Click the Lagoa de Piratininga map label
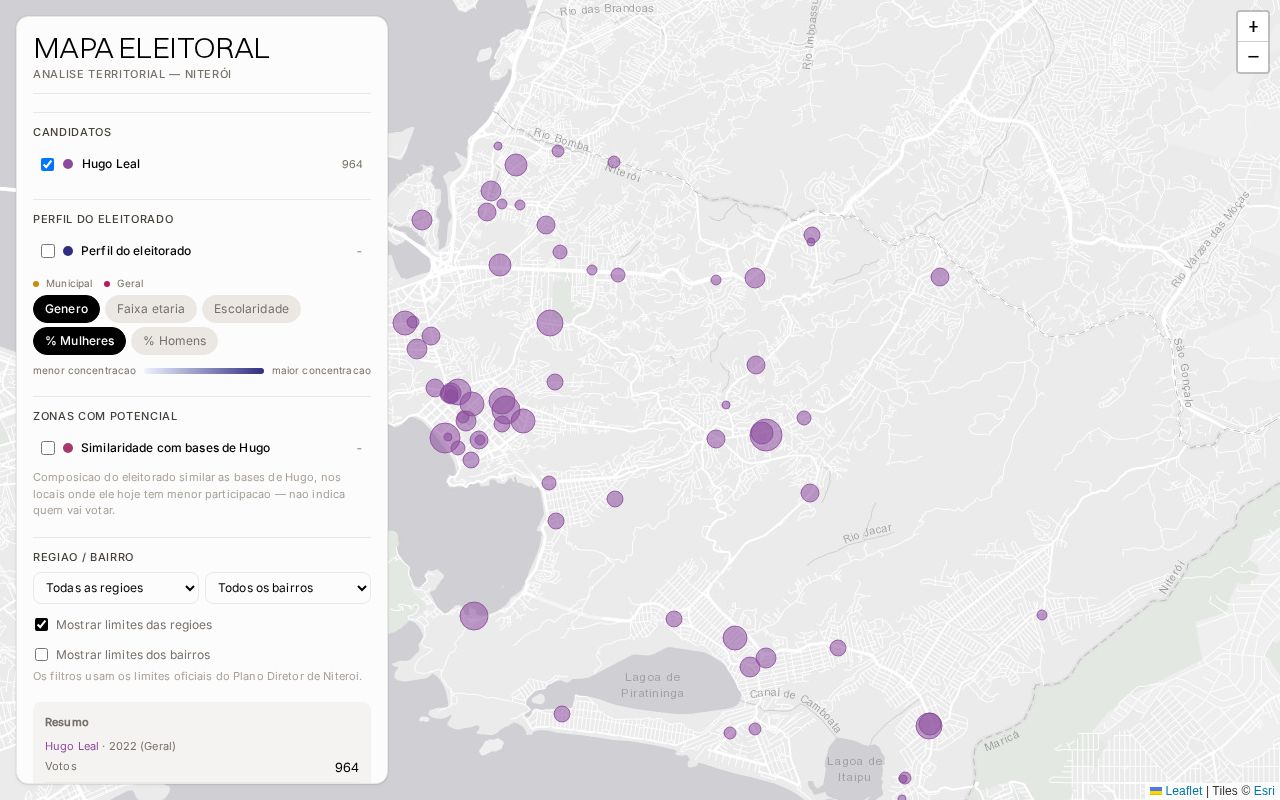The height and width of the screenshot is (800, 1280). pos(652,685)
